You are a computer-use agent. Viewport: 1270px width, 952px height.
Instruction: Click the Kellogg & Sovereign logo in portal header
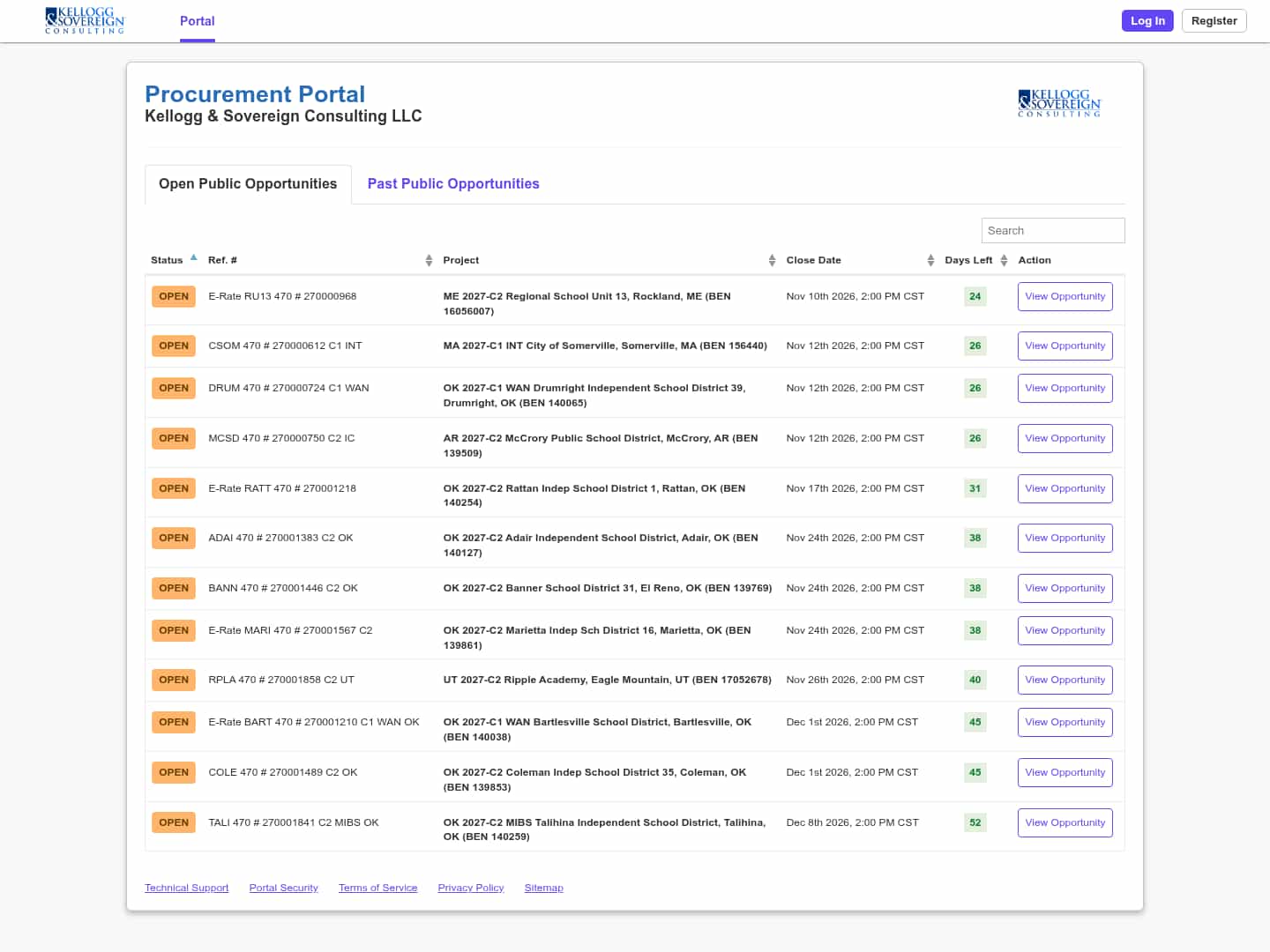click(x=1059, y=102)
